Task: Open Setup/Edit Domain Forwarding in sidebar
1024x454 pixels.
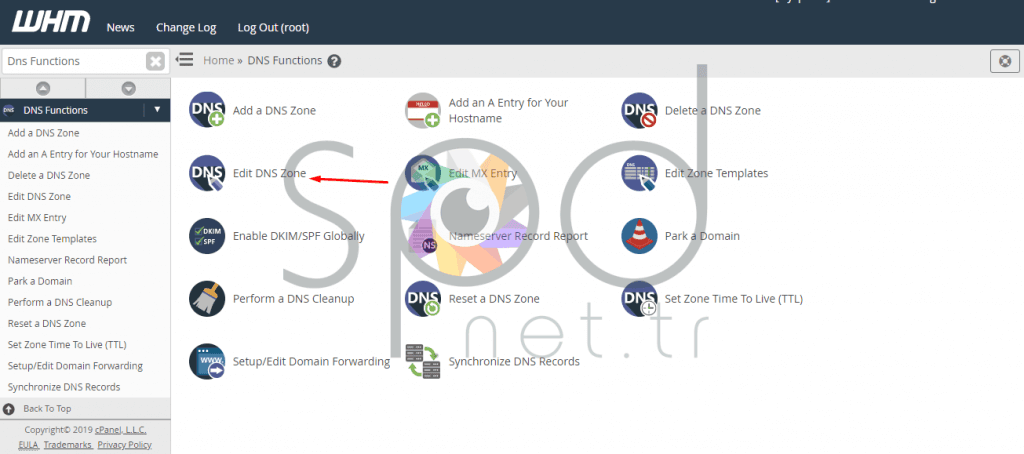Action: 75,366
